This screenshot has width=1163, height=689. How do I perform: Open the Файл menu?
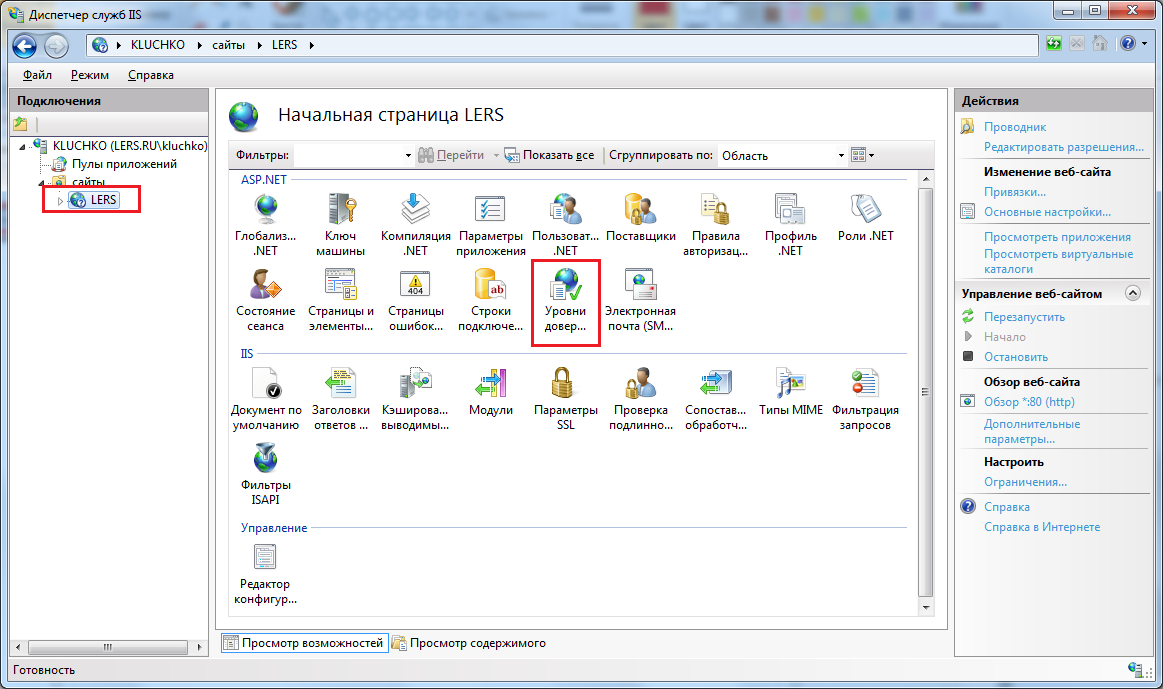point(37,75)
